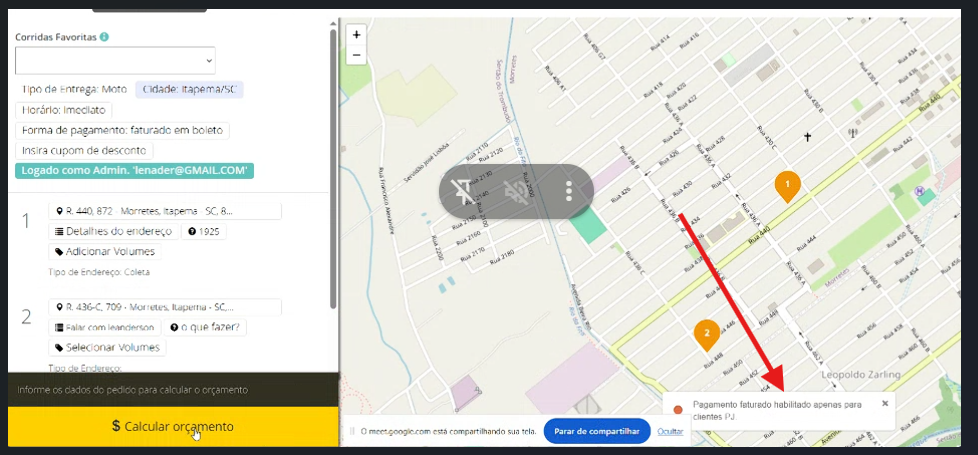
Task: Edit address R. 440, 872 Morretes
Action: [165, 212]
